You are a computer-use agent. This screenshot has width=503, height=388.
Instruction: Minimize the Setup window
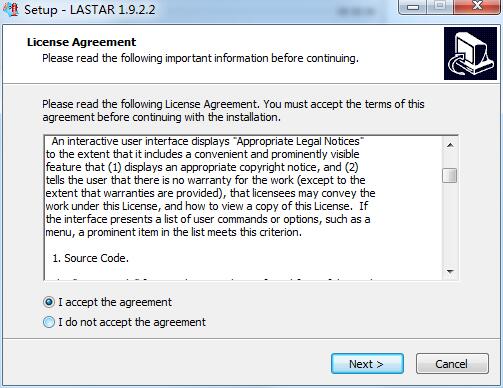point(413,7)
